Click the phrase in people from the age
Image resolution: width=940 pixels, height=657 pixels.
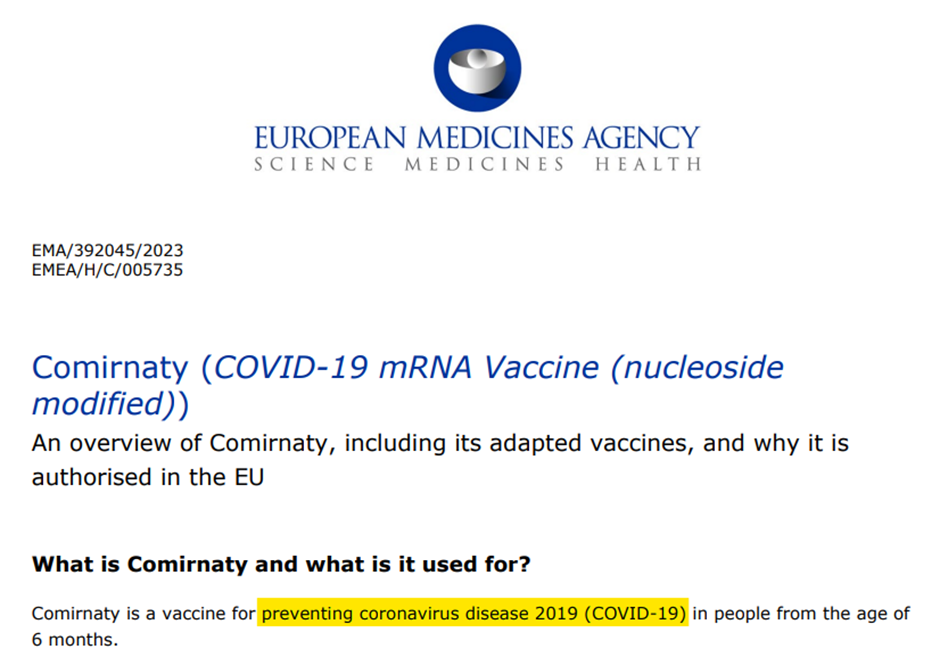[800, 612]
